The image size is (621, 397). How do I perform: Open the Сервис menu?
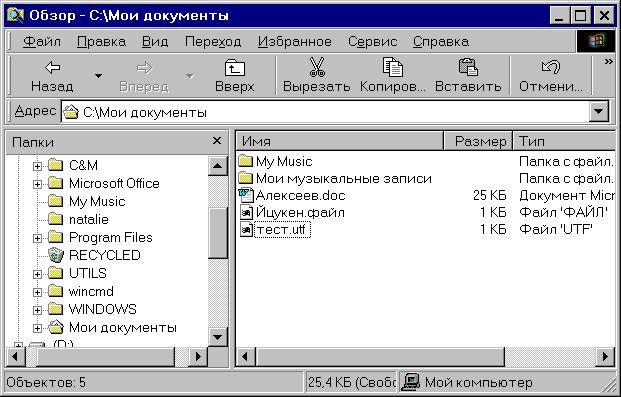coord(372,41)
